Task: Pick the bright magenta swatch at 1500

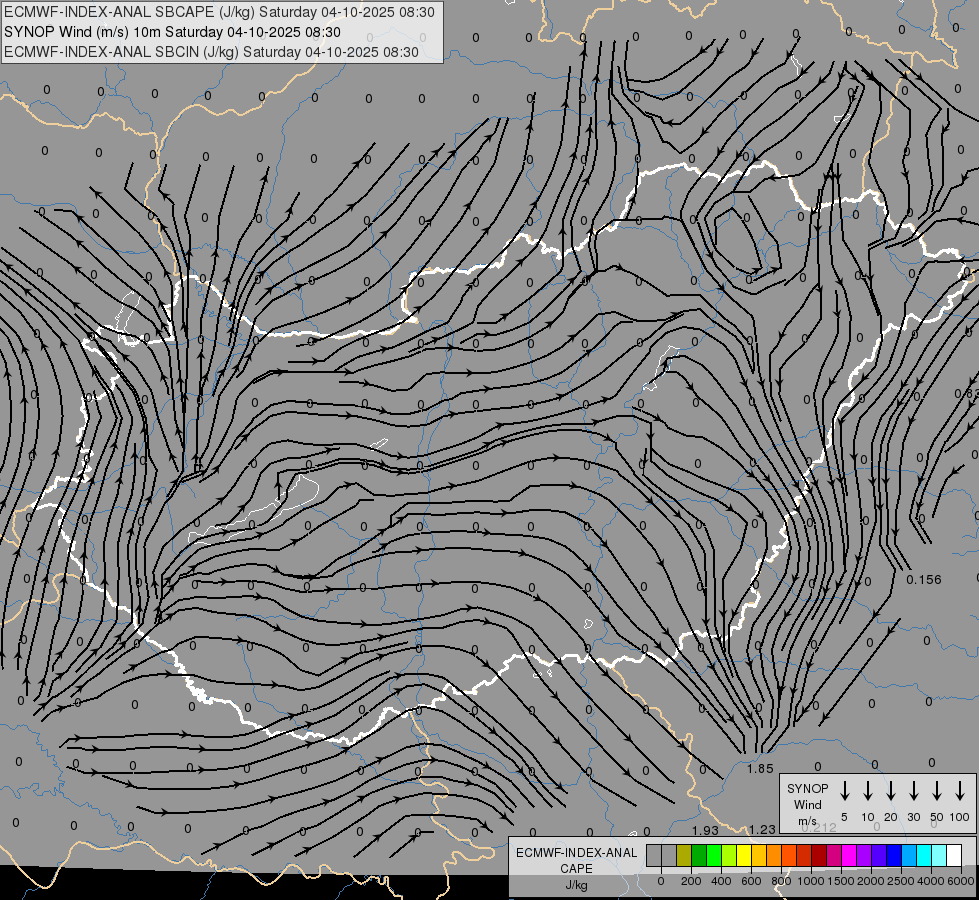Action: coord(849,855)
